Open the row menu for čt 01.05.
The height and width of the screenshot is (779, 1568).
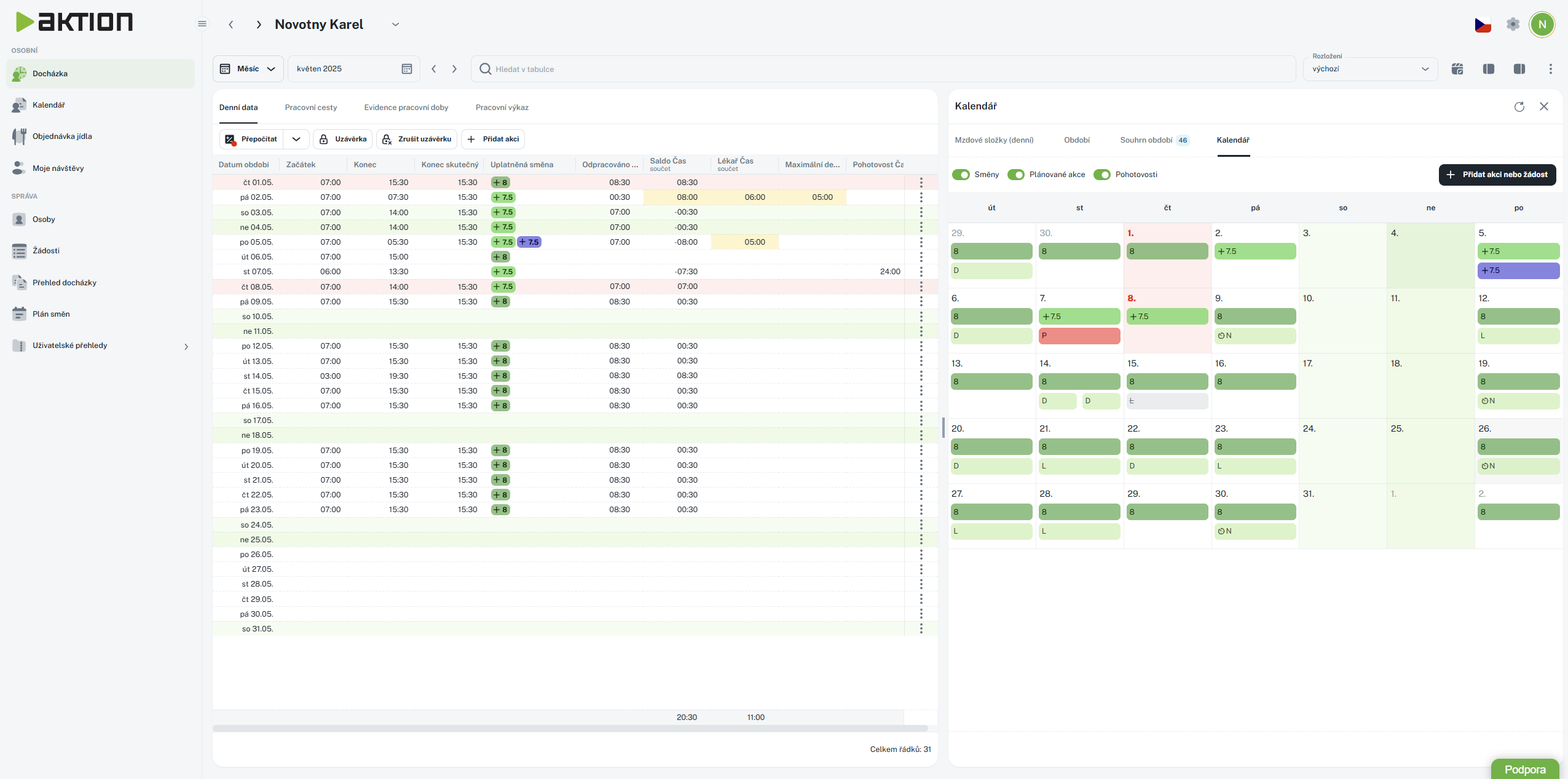(x=921, y=183)
